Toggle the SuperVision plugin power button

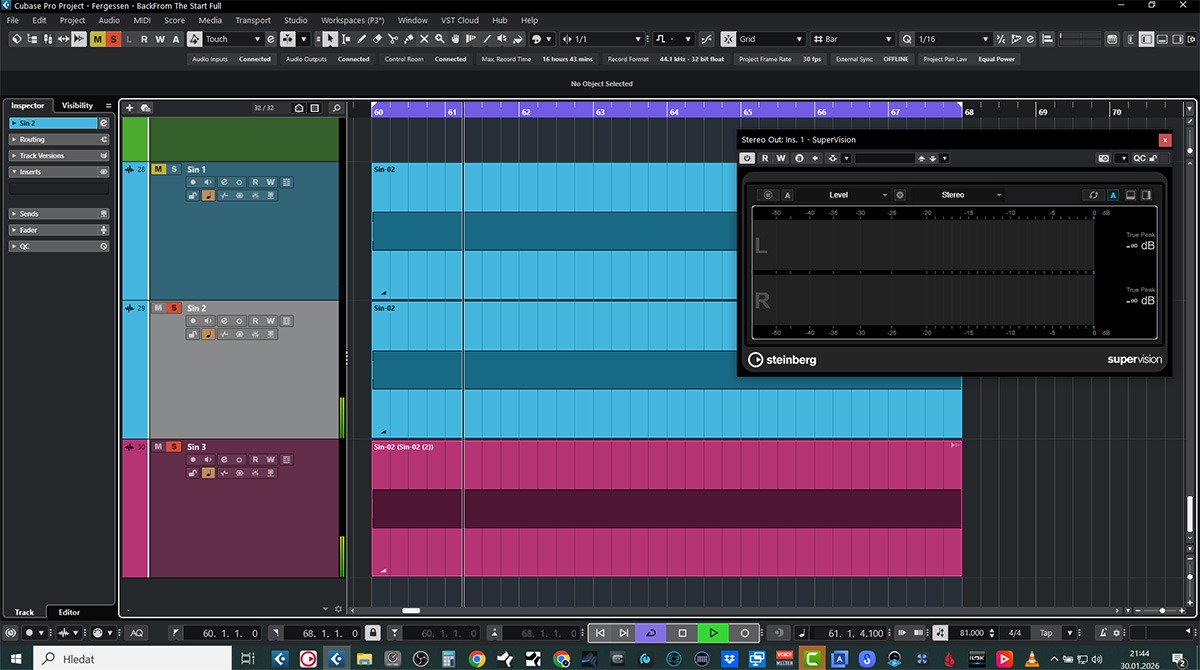point(747,158)
